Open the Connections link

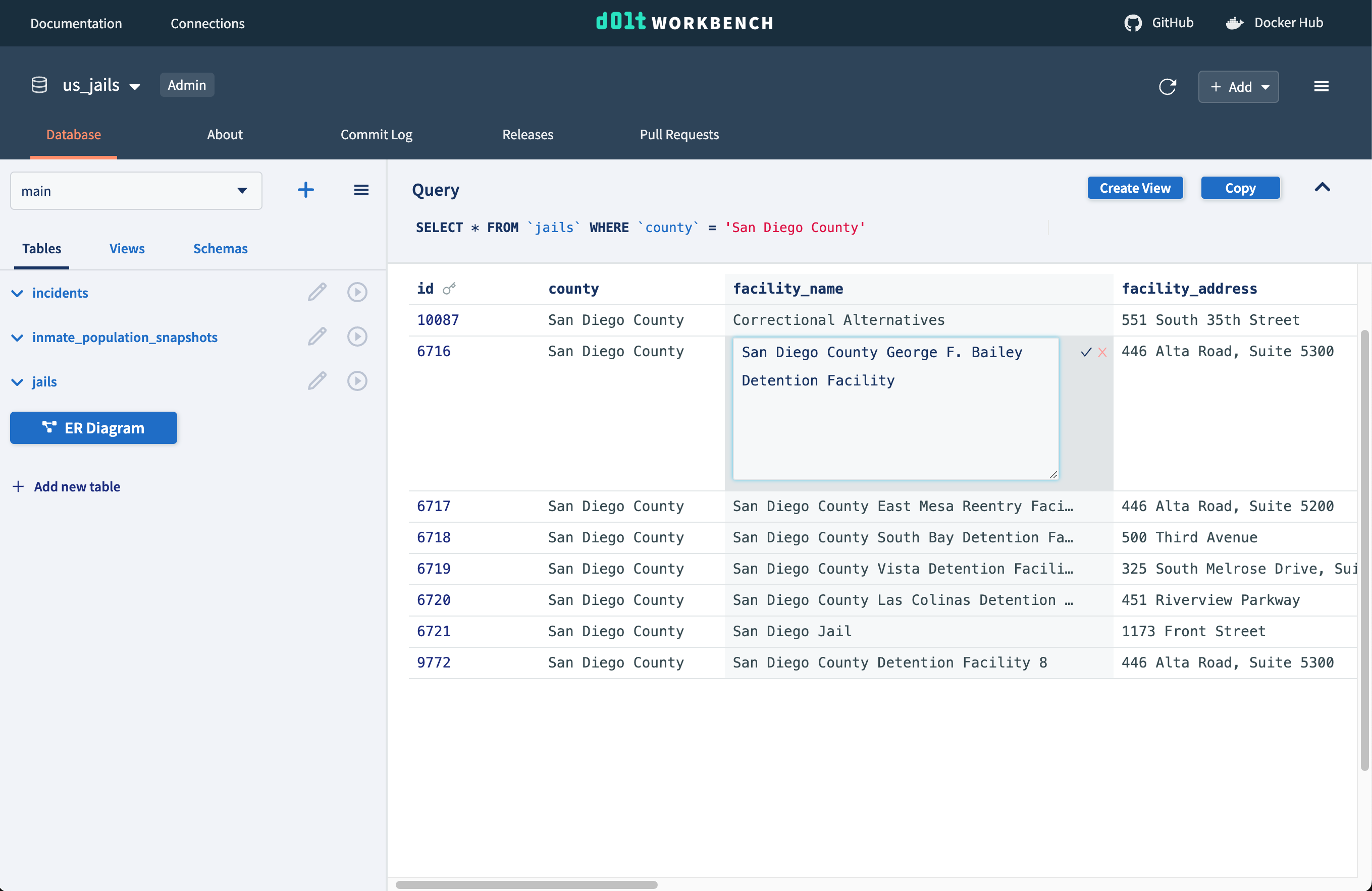point(207,23)
